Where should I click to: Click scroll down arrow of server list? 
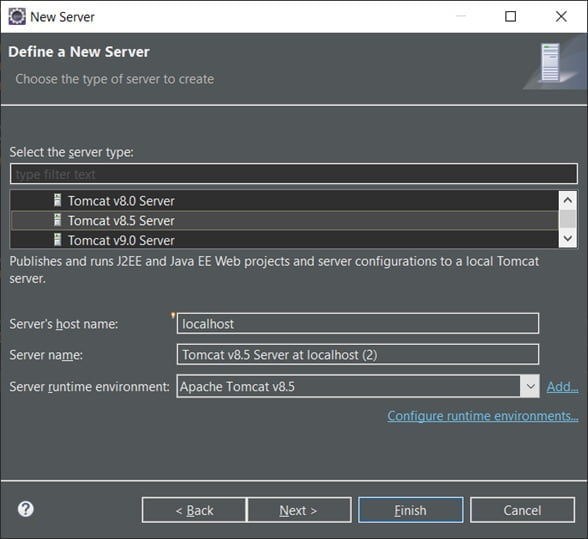567,238
